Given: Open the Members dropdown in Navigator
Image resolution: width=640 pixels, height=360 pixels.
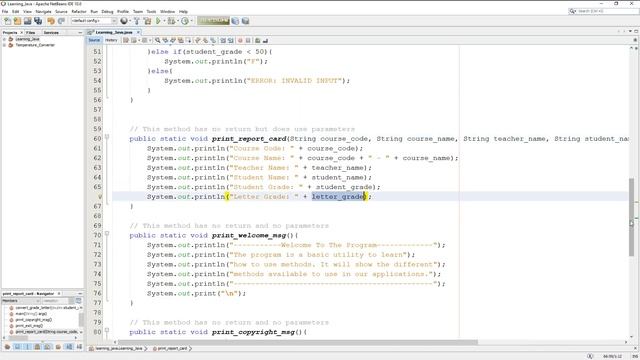Looking at the screenshot, I should pyautogui.click(x=20, y=301).
